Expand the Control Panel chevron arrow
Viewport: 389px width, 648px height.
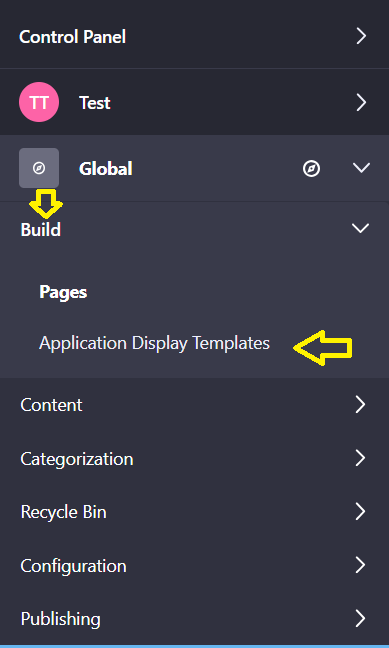pos(361,36)
